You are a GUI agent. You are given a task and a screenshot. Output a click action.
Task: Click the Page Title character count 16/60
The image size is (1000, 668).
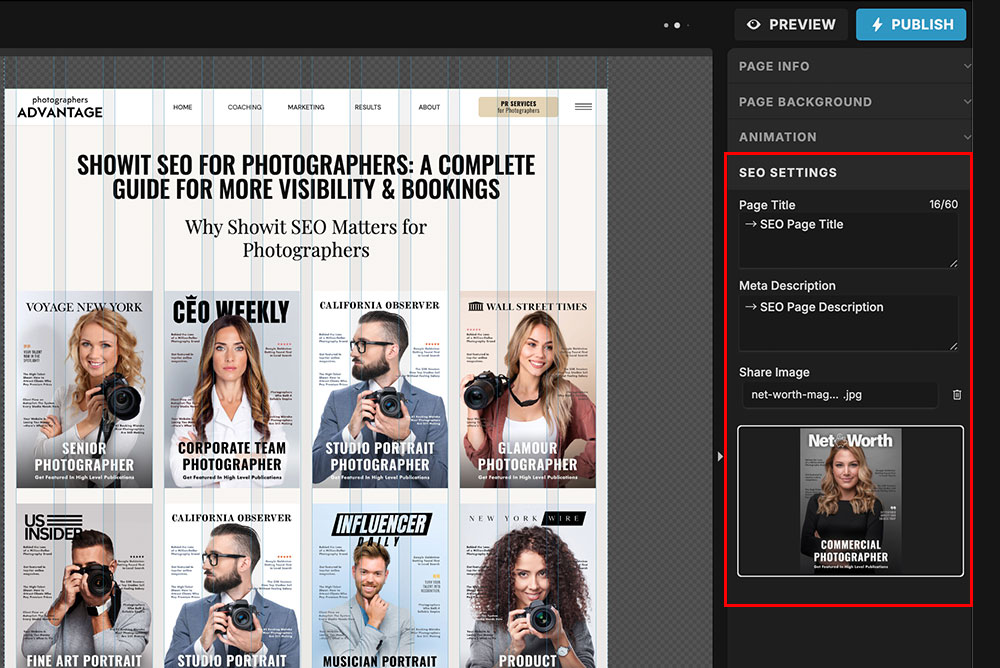click(x=943, y=204)
